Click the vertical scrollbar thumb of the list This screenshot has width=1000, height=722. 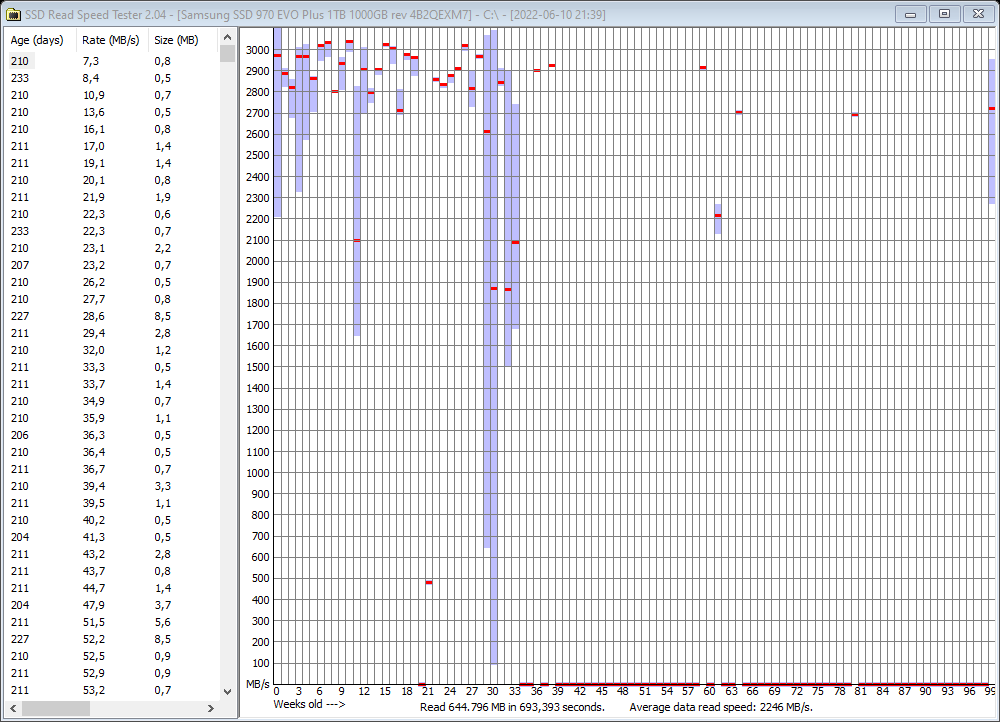[227, 54]
